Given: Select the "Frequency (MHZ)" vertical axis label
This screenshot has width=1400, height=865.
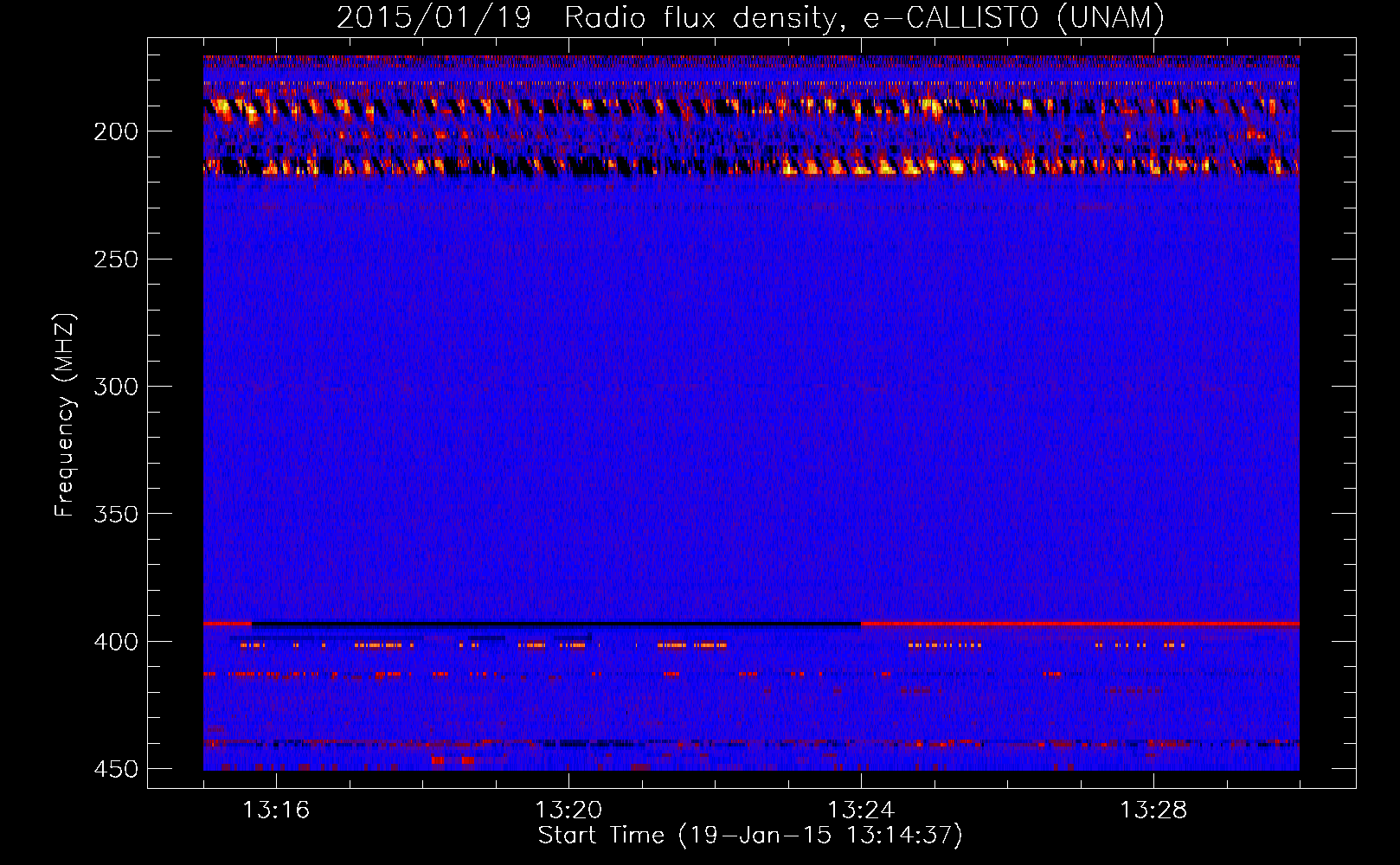Looking at the screenshot, I should coord(65,414).
